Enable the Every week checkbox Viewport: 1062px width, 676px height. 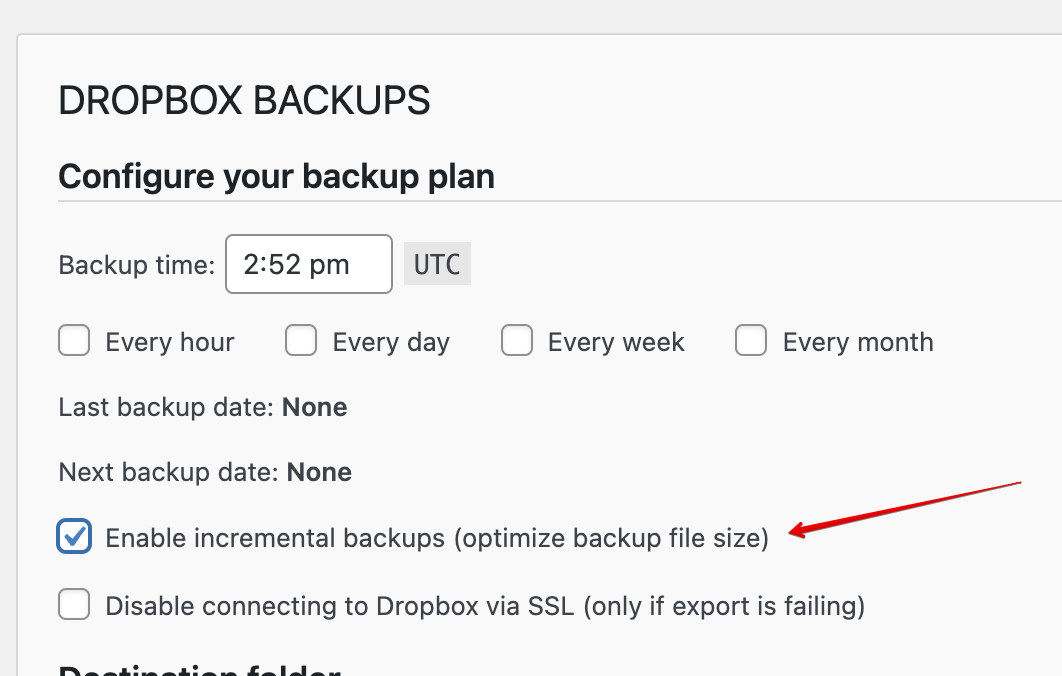point(517,341)
